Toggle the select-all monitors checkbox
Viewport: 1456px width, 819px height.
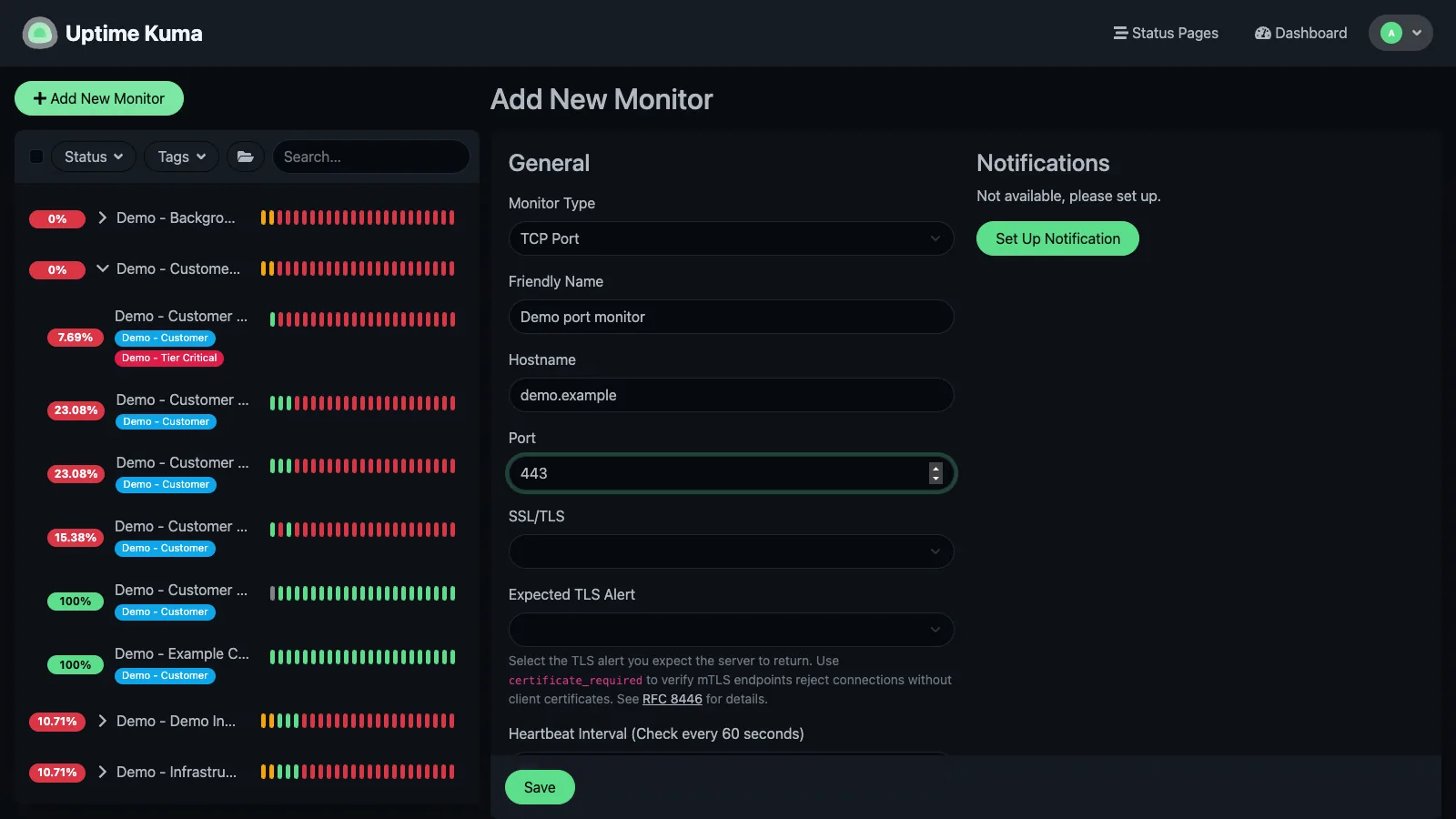pos(36,157)
